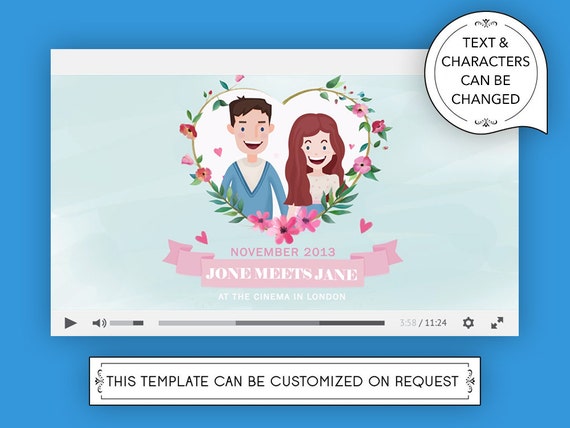The image size is (570, 428).
Task: Select the boy cartoon character's face
Action: coord(252,127)
